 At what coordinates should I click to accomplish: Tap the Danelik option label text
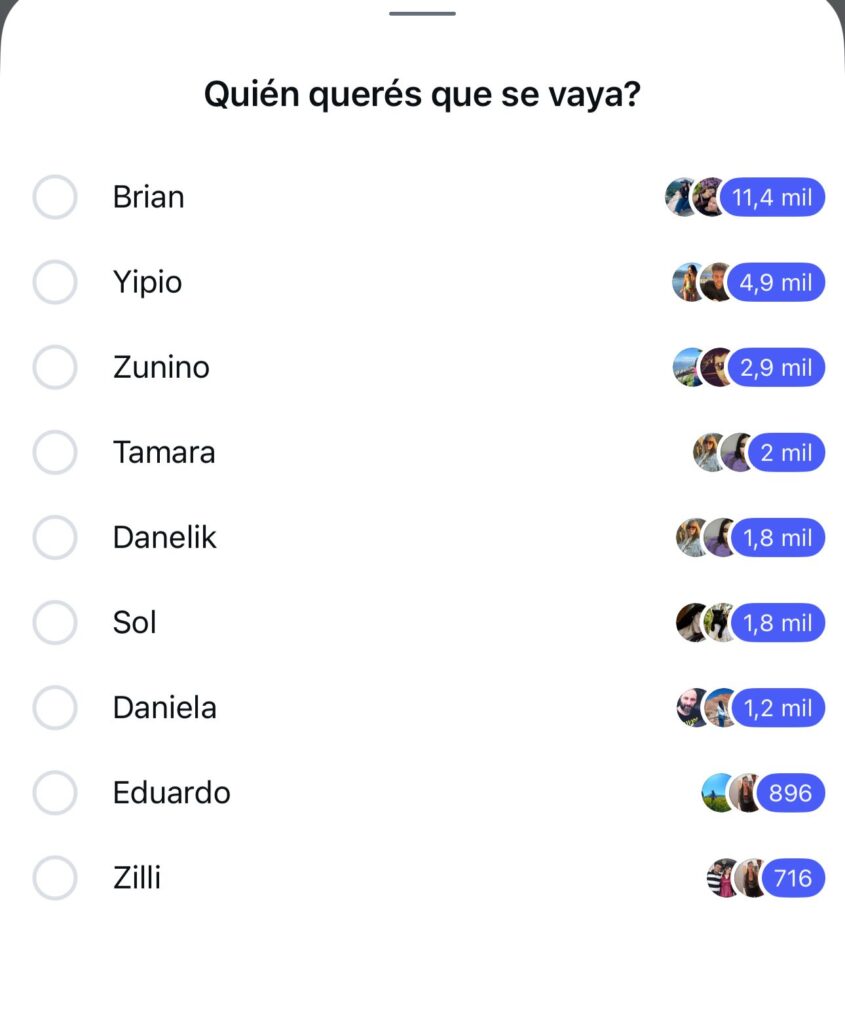(164, 537)
